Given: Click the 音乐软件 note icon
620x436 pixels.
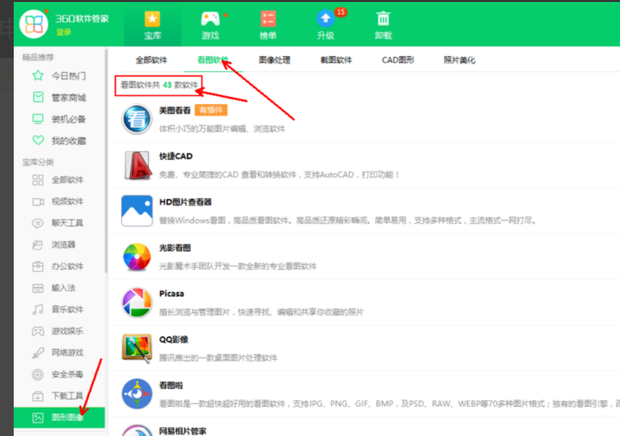Looking at the screenshot, I should (x=38, y=310).
